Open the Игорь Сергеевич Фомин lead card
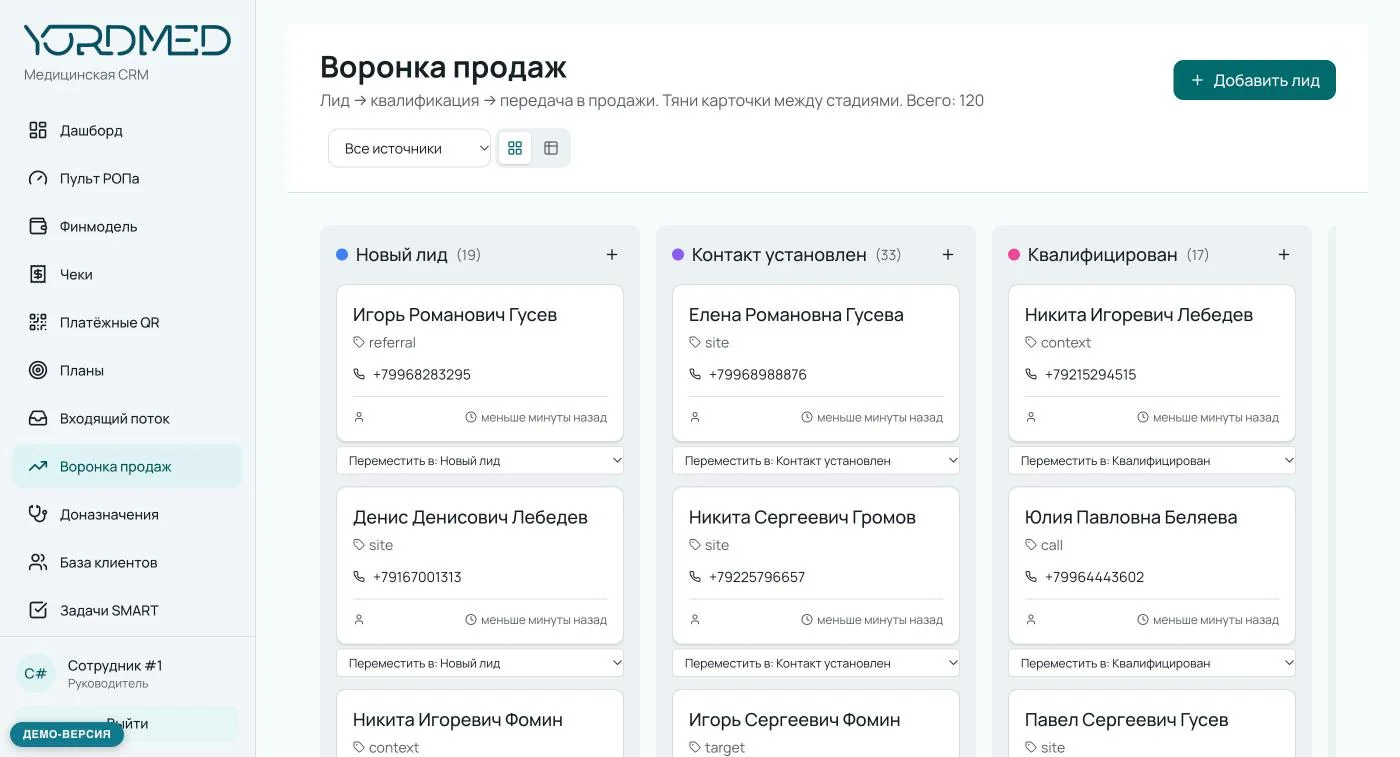The height and width of the screenshot is (757, 1400). [x=816, y=723]
